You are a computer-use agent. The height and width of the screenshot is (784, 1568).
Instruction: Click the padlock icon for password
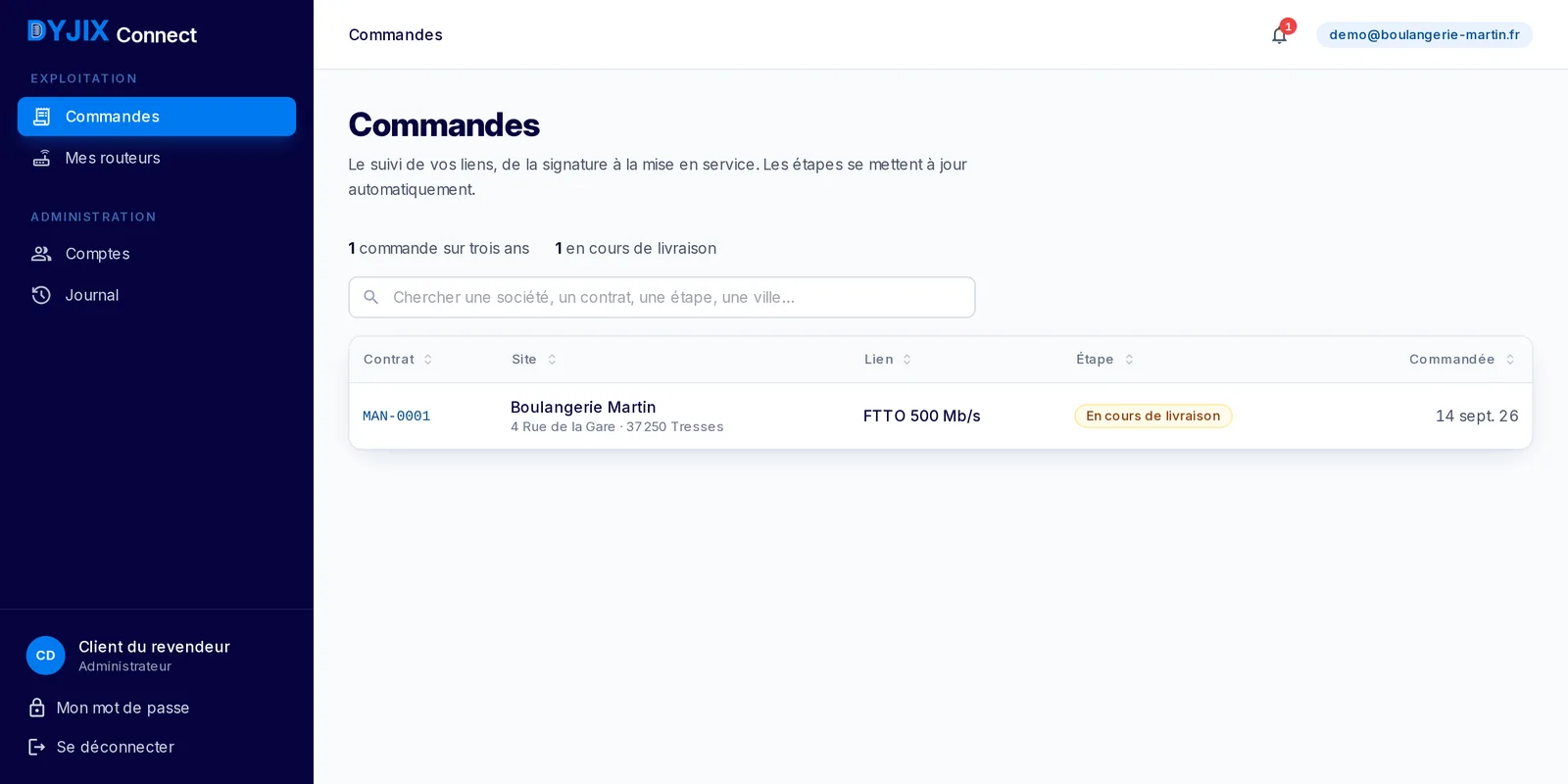[x=37, y=708]
